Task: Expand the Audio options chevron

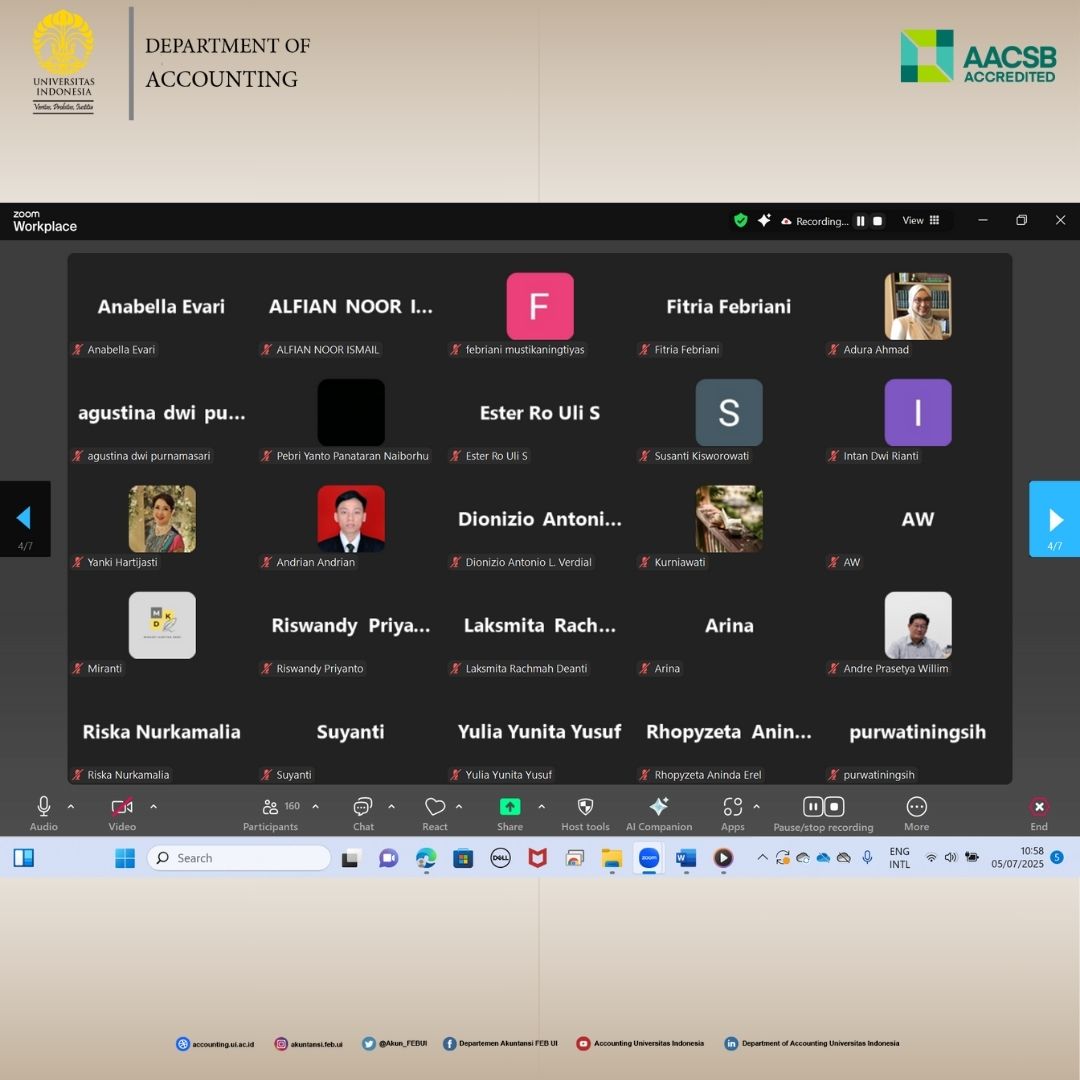Action: tap(71, 806)
